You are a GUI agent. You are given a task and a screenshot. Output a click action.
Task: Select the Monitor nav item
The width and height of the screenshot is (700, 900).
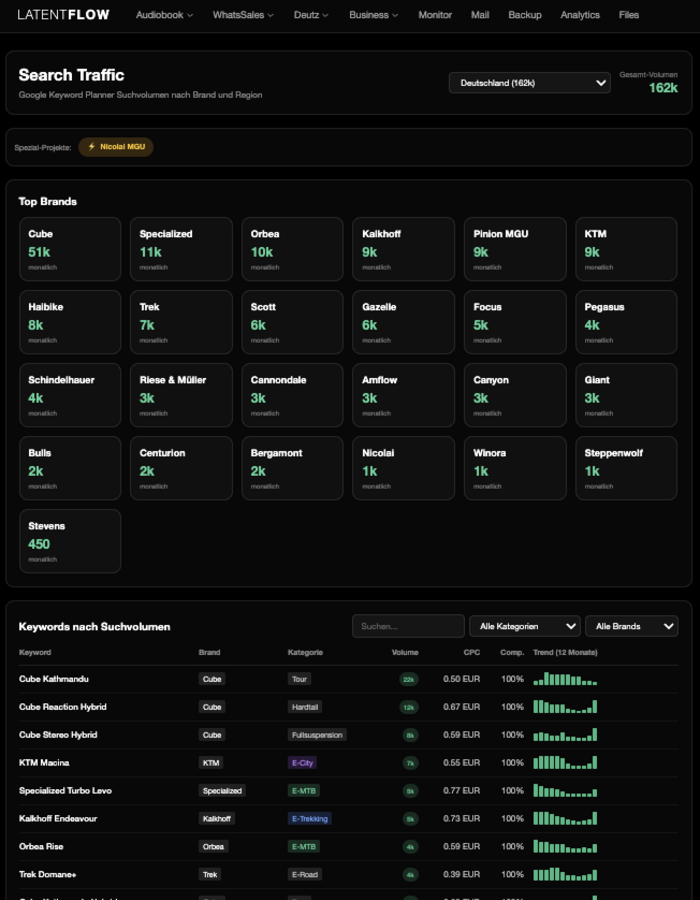pos(435,15)
